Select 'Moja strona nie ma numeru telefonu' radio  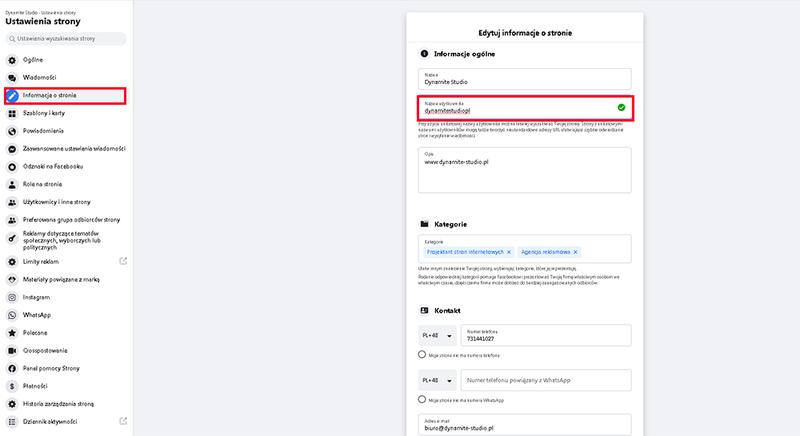click(422, 355)
